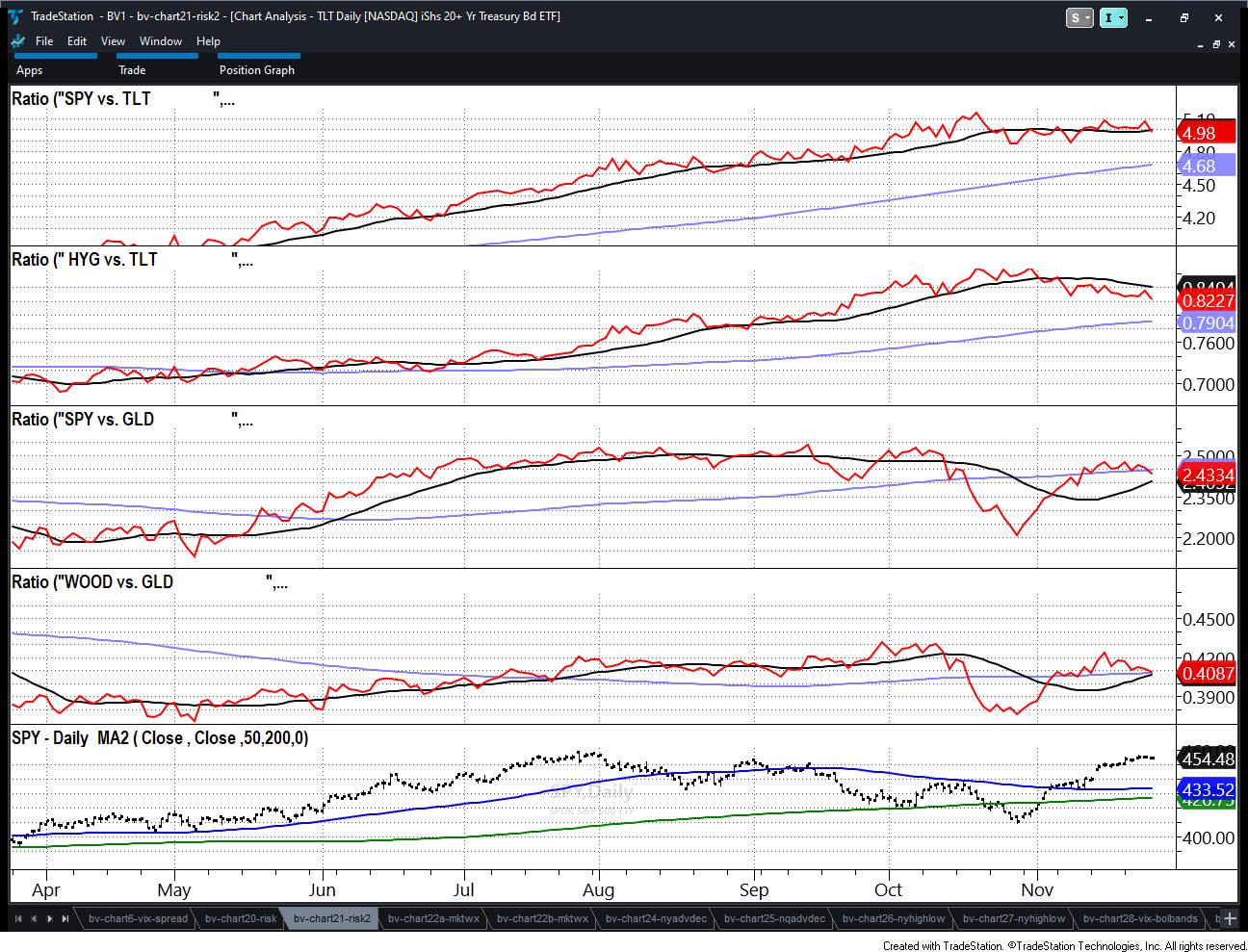
Task: Switch to bv-chart28-vix-bolbands tab
Action: point(1140,918)
